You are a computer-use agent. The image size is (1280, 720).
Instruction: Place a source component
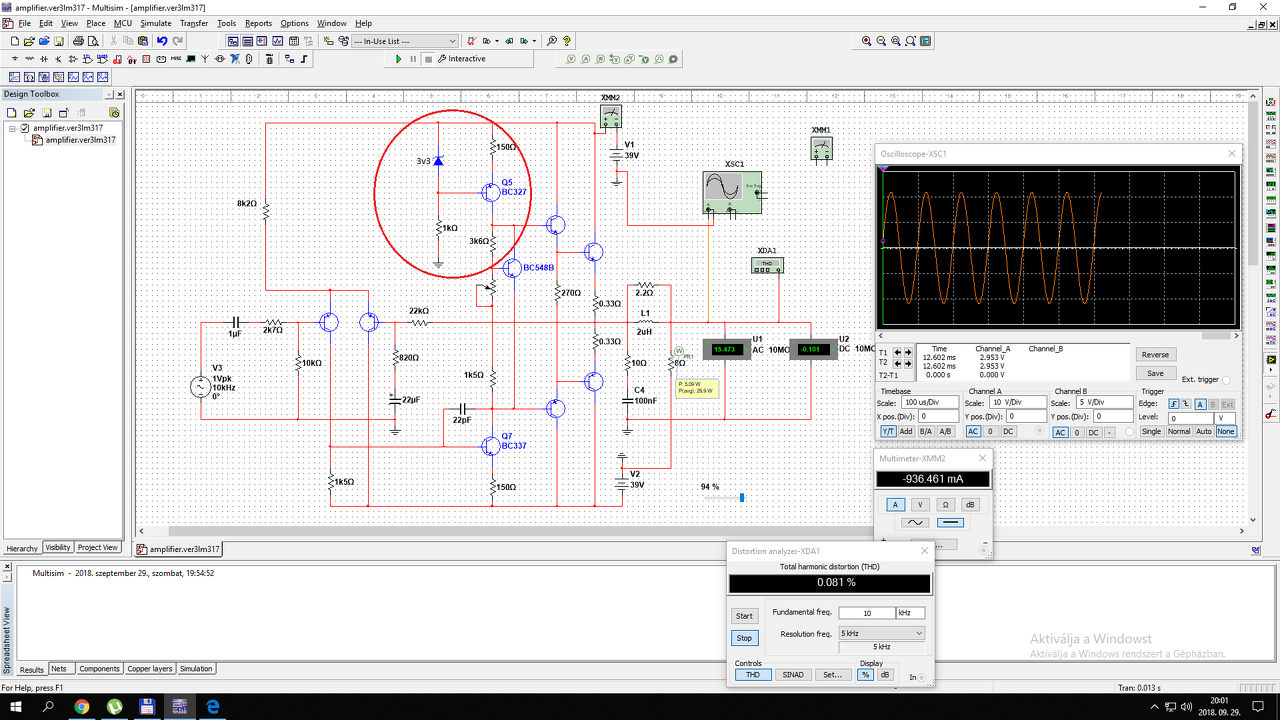(x=15, y=59)
